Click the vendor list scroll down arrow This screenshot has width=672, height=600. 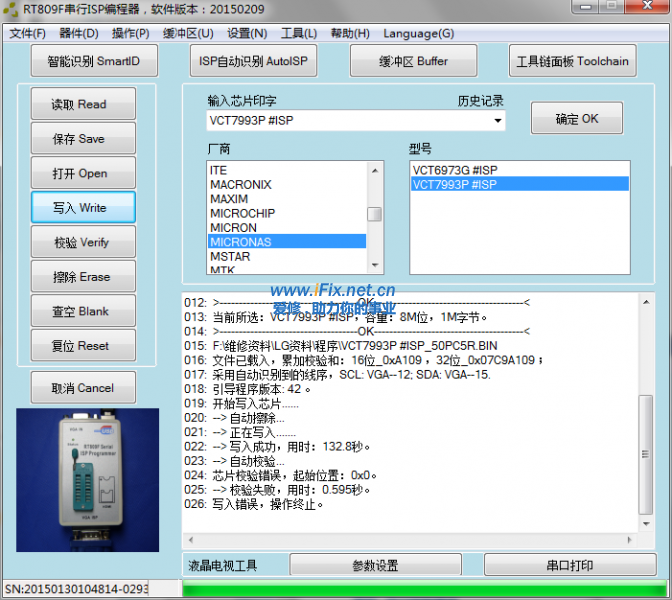click(x=375, y=265)
